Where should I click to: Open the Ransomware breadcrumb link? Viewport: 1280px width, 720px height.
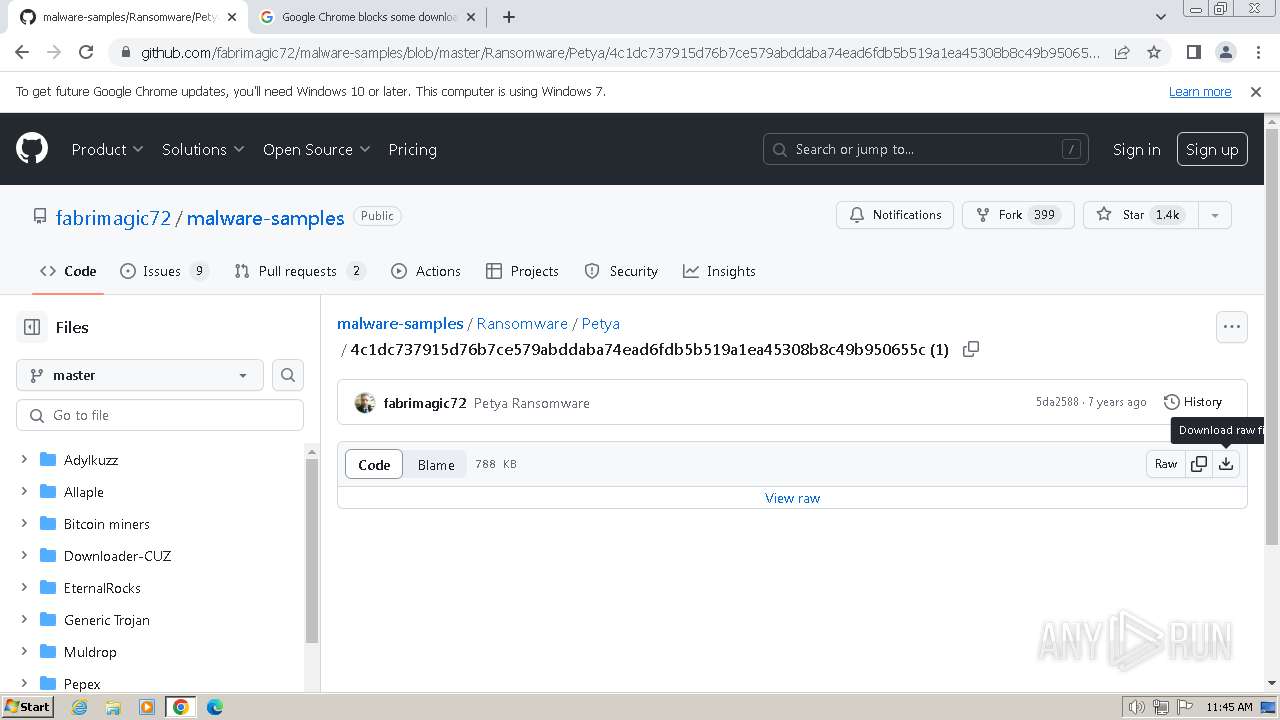(522, 324)
